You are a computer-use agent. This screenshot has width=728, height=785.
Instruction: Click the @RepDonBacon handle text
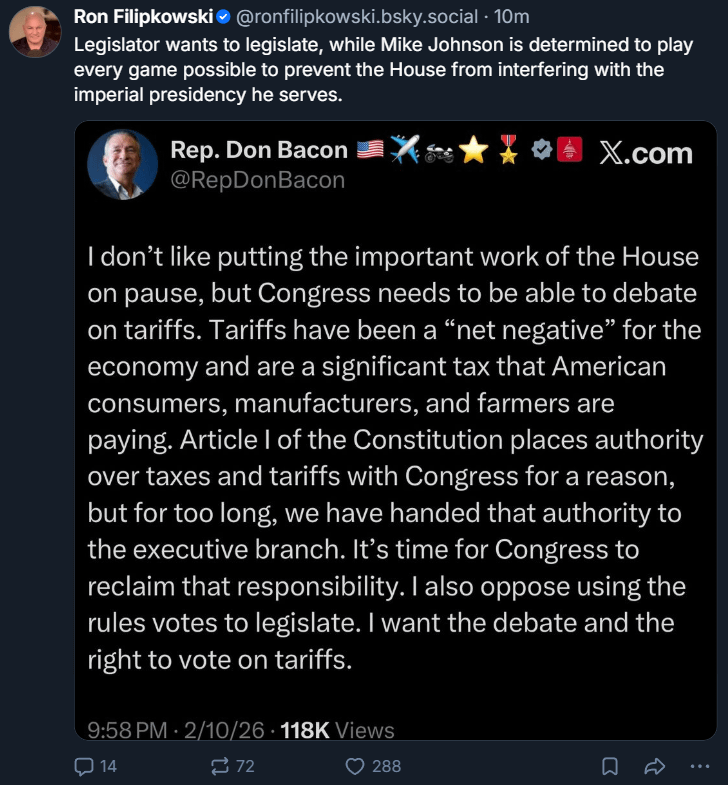click(257, 180)
